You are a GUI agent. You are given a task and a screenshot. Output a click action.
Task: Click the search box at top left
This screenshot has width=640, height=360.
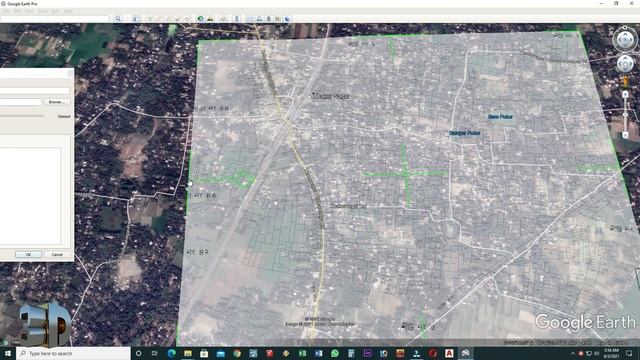pos(55,19)
